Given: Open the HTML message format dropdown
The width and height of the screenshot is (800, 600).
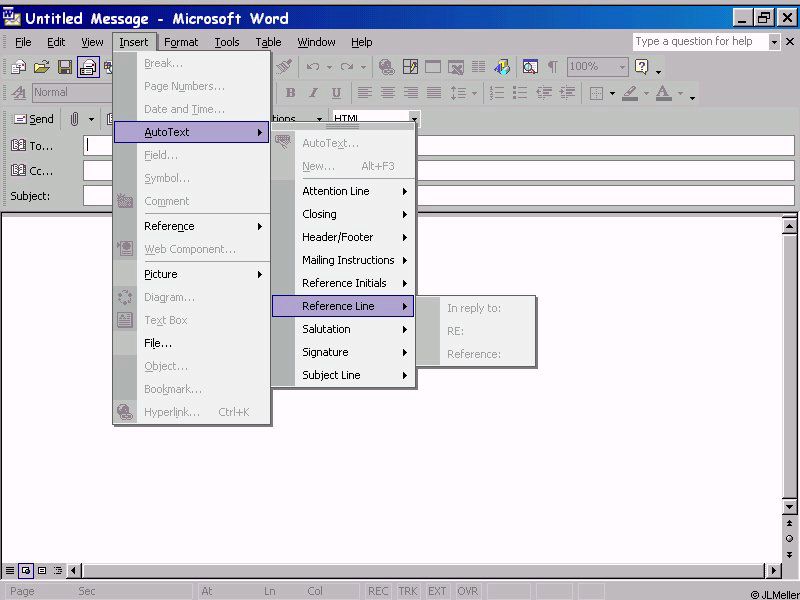Looking at the screenshot, I should click(414, 119).
